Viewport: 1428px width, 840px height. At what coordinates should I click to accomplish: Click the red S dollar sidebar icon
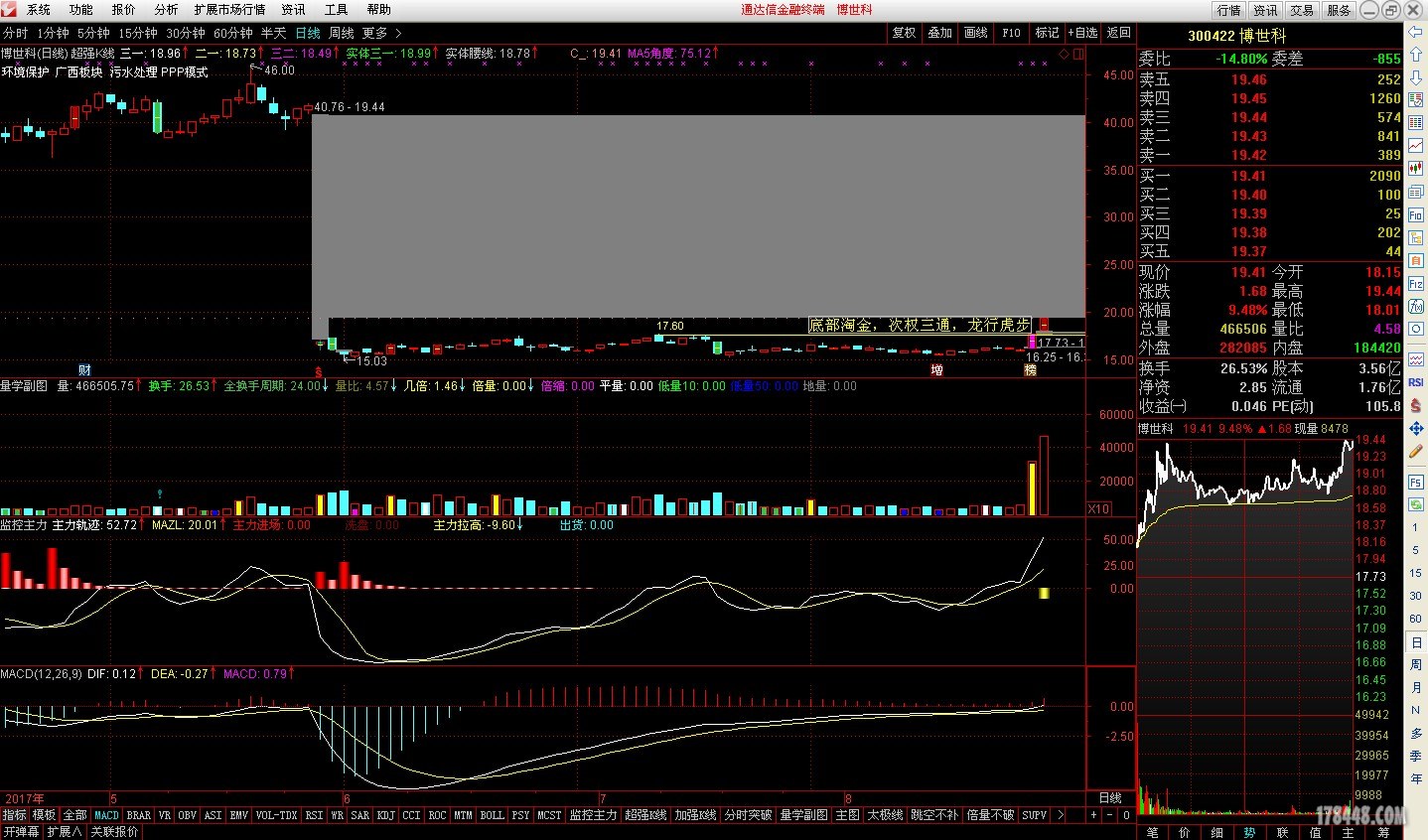click(x=1416, y=405)
